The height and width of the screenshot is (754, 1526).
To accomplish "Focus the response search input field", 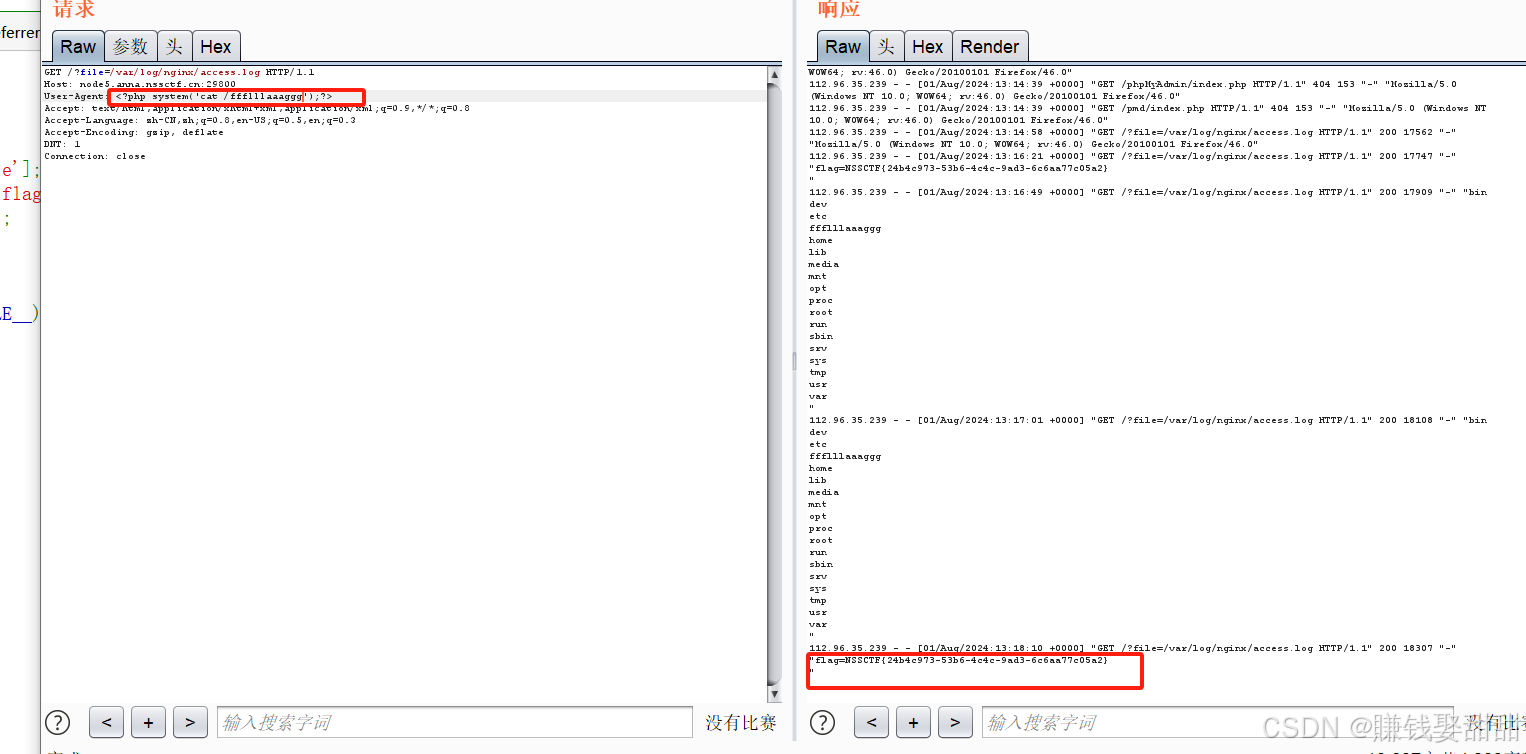I will click(1218, 722).
